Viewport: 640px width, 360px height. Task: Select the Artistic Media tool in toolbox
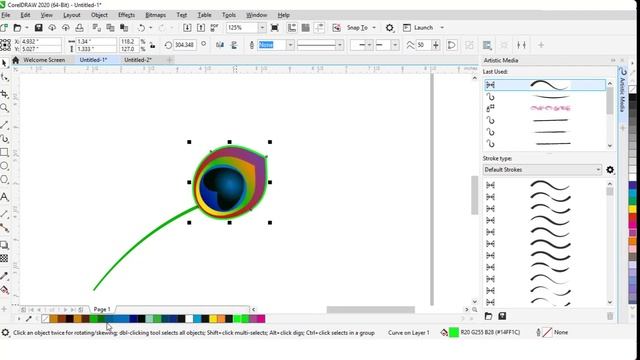(x=4, y=139)
